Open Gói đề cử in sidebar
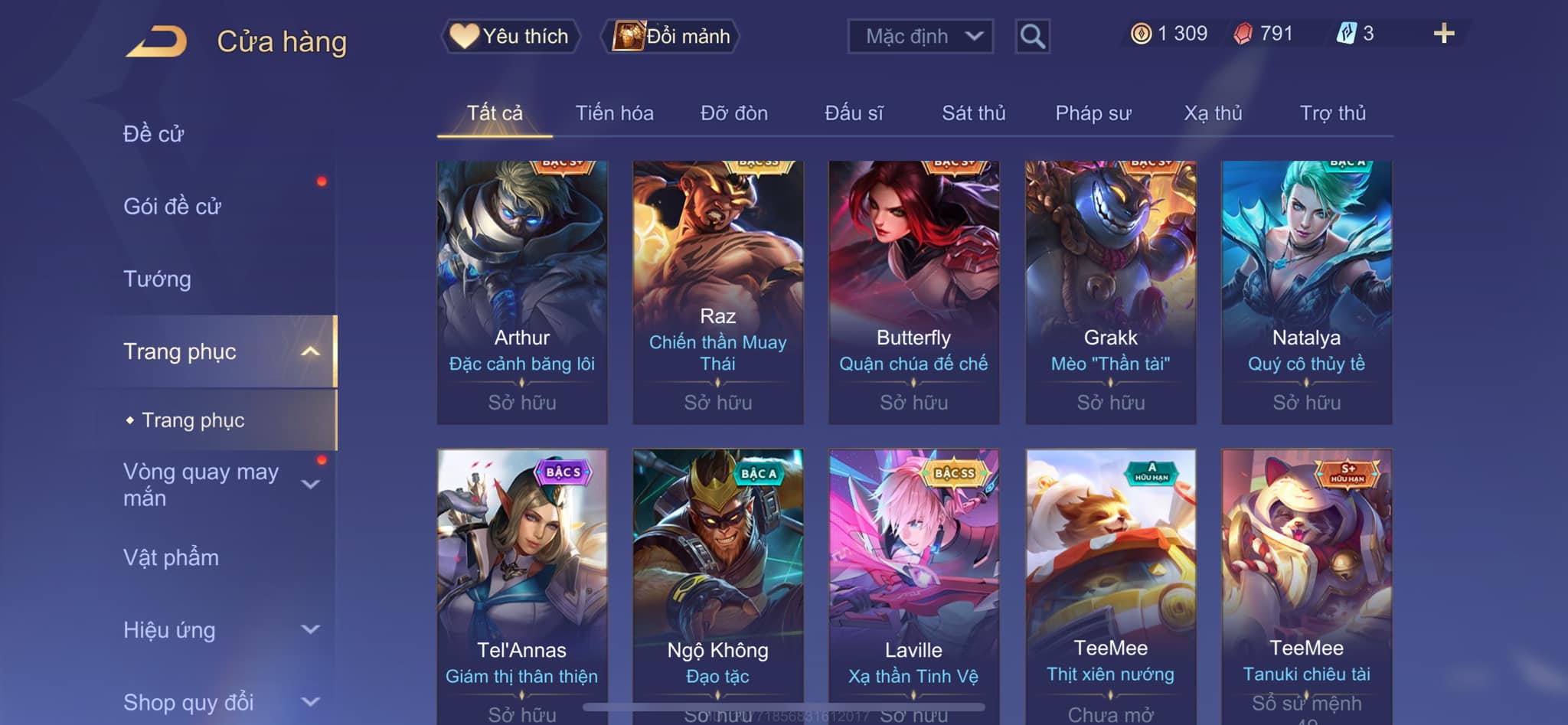Screen dimensions: 1568x725 (x=172, y=206)
